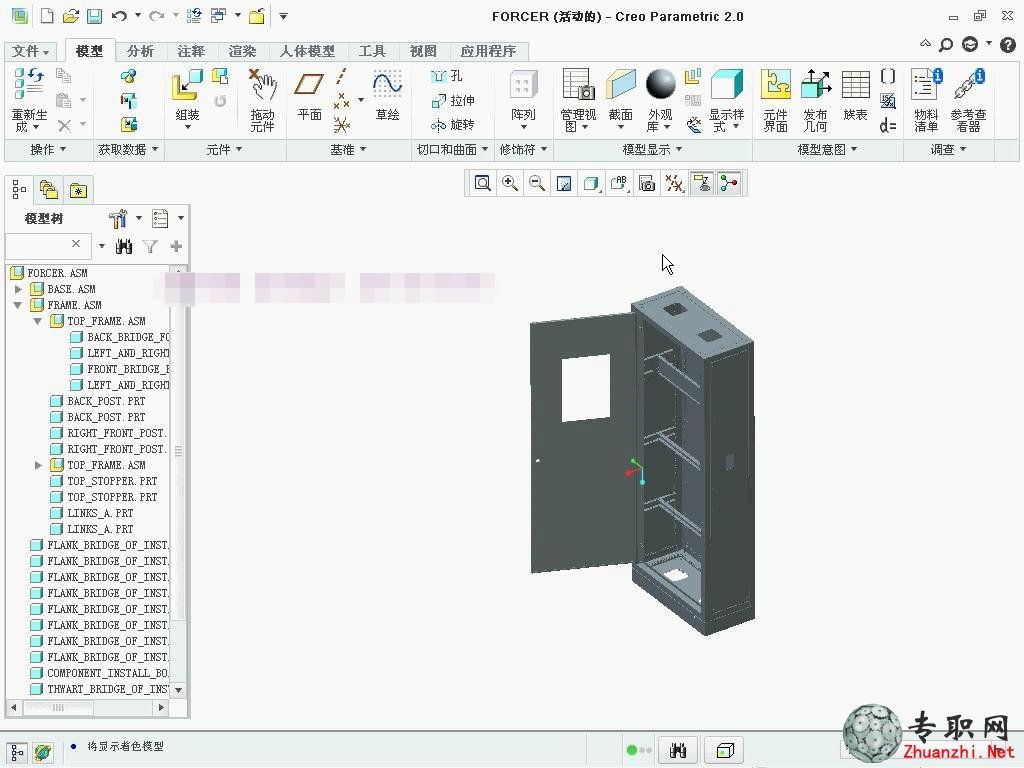Click the Zoom Out magnifier icon
Screen dimensions: 1024x768
(537, 184)
